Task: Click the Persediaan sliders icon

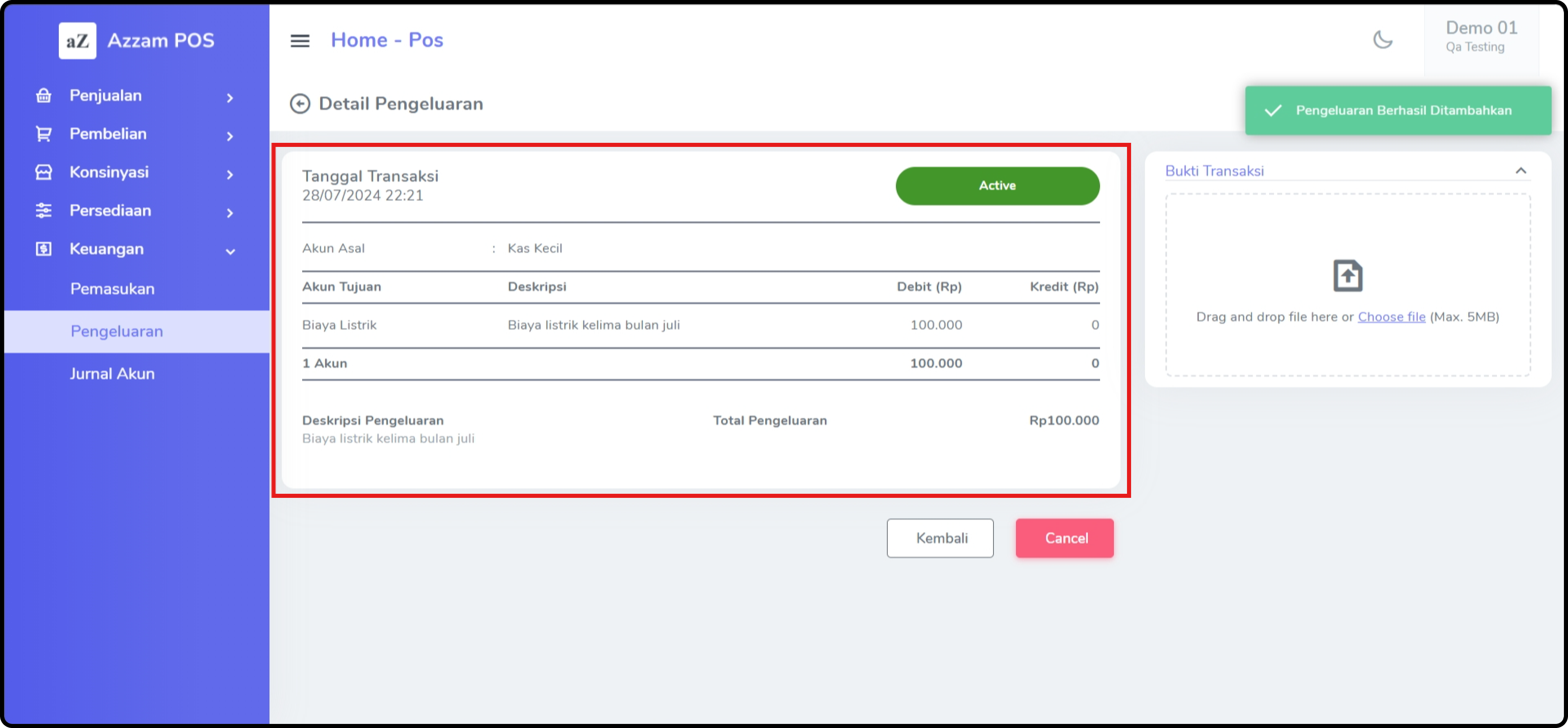Action: tap(44, 211)
